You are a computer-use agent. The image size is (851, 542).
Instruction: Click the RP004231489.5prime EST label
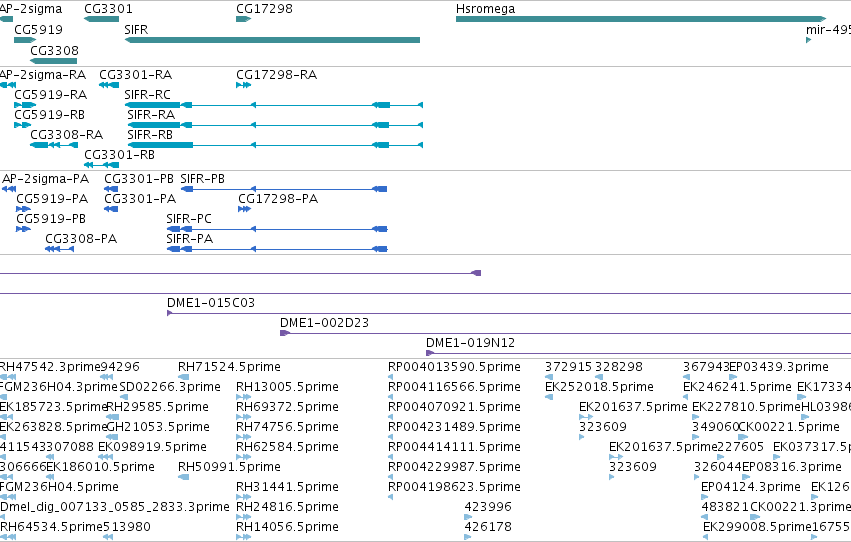(x=454, y=427)
